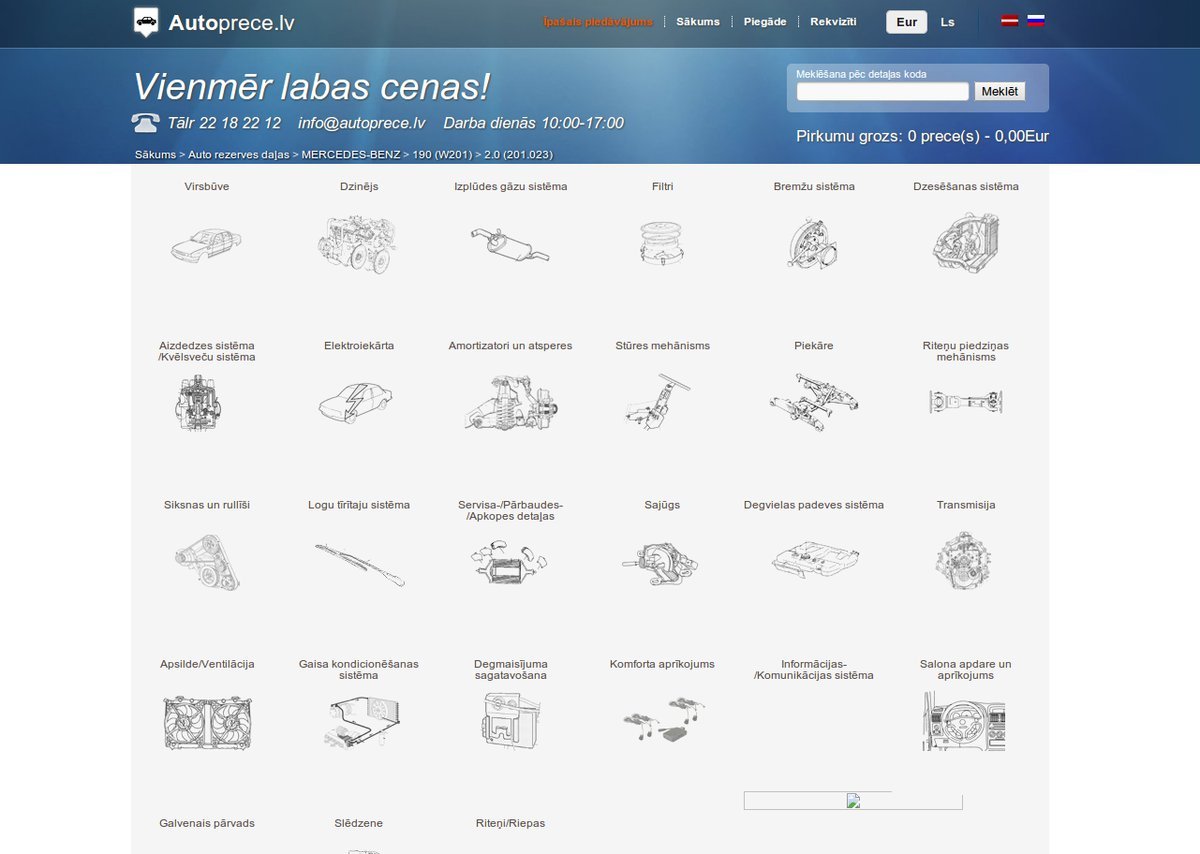Switch currency to Eur
This screenshot has height=854, width=1200.
(906, 22)
